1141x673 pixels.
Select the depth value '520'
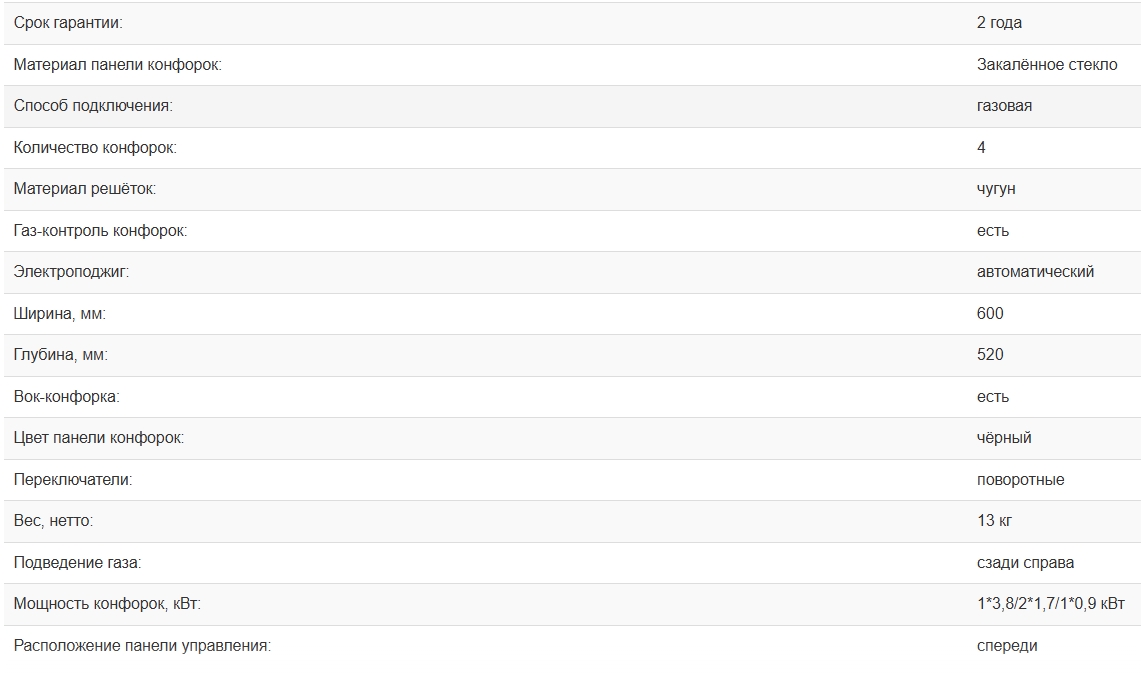coord(990,355)
